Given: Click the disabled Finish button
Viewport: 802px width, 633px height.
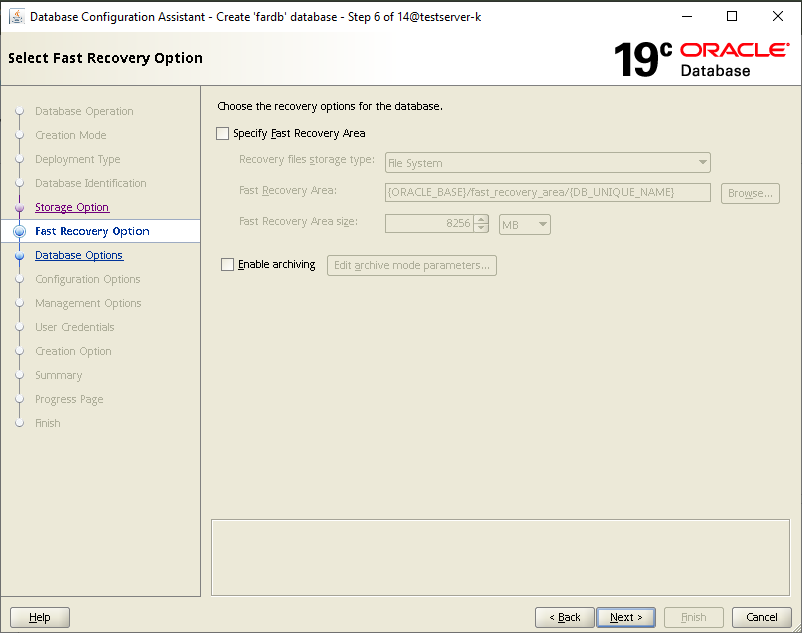Looking at the screenshot, I should [694, 617].
